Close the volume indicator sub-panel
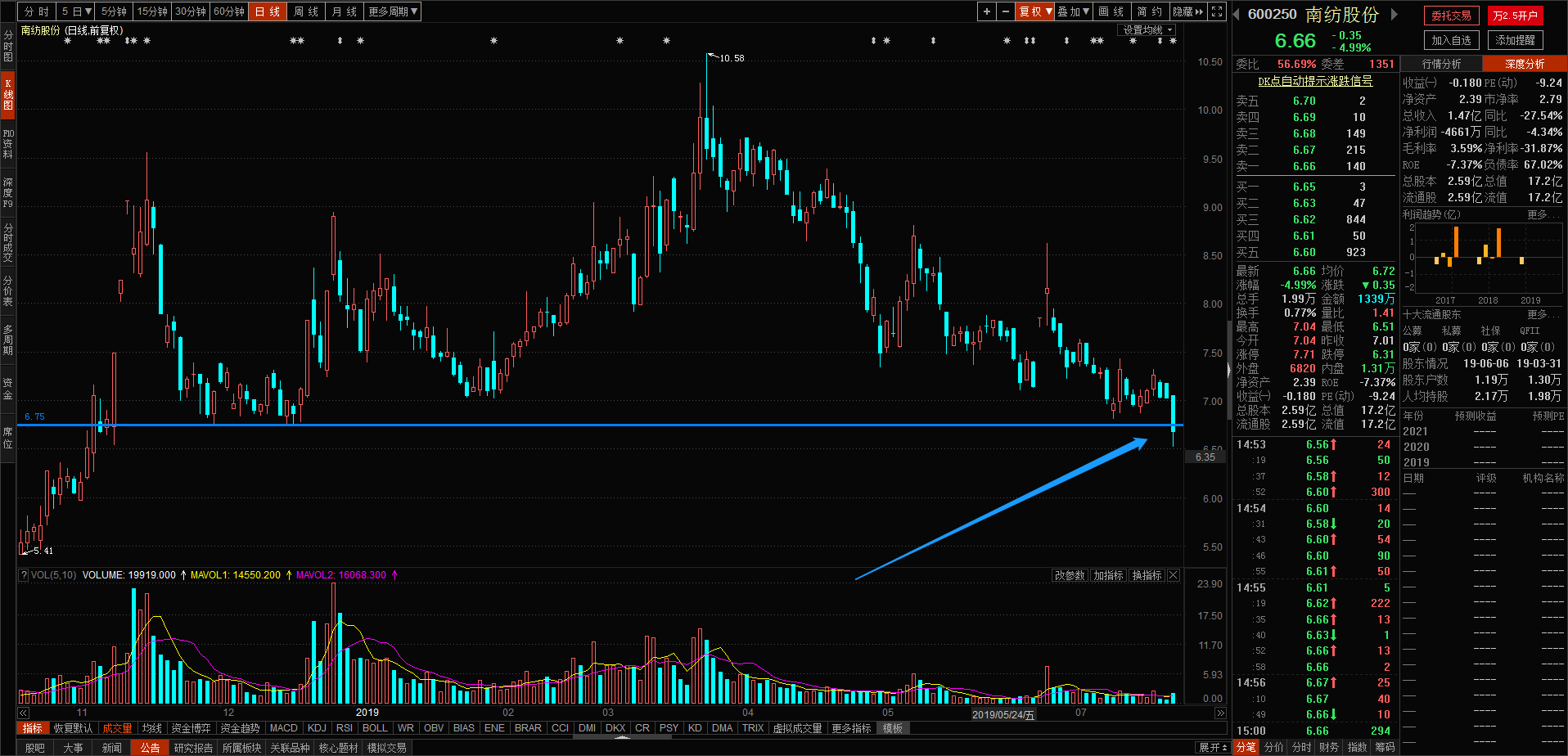 point(1173,575)
